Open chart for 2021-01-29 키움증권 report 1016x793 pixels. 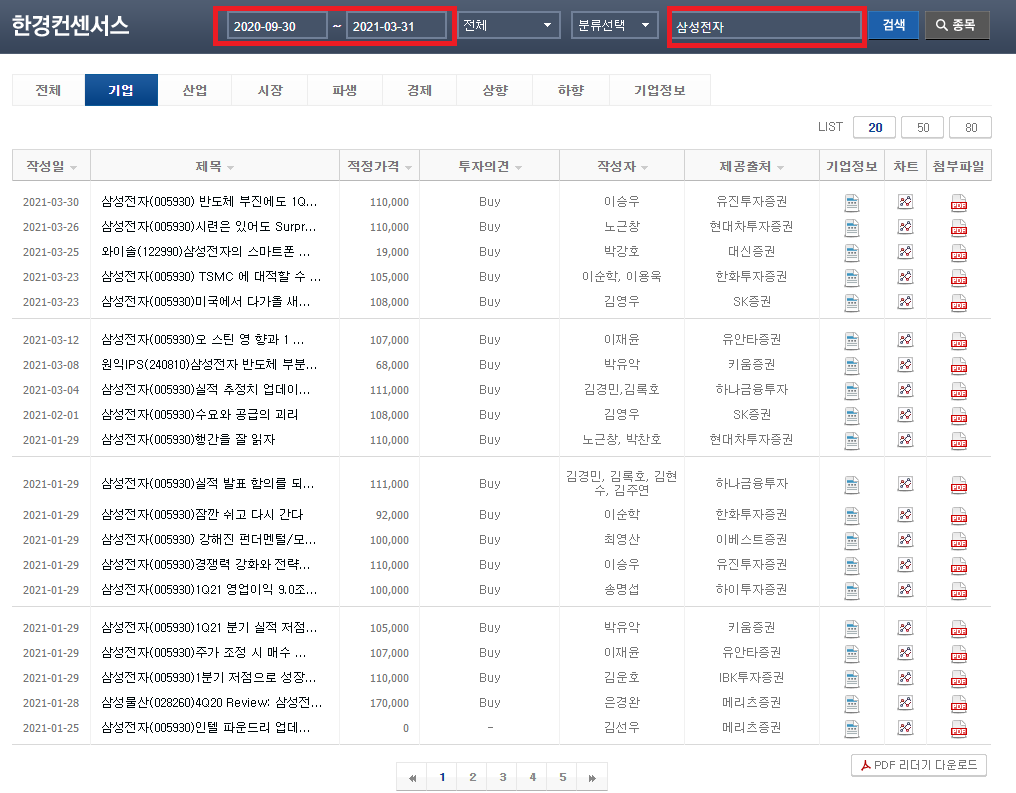point(905,628)
